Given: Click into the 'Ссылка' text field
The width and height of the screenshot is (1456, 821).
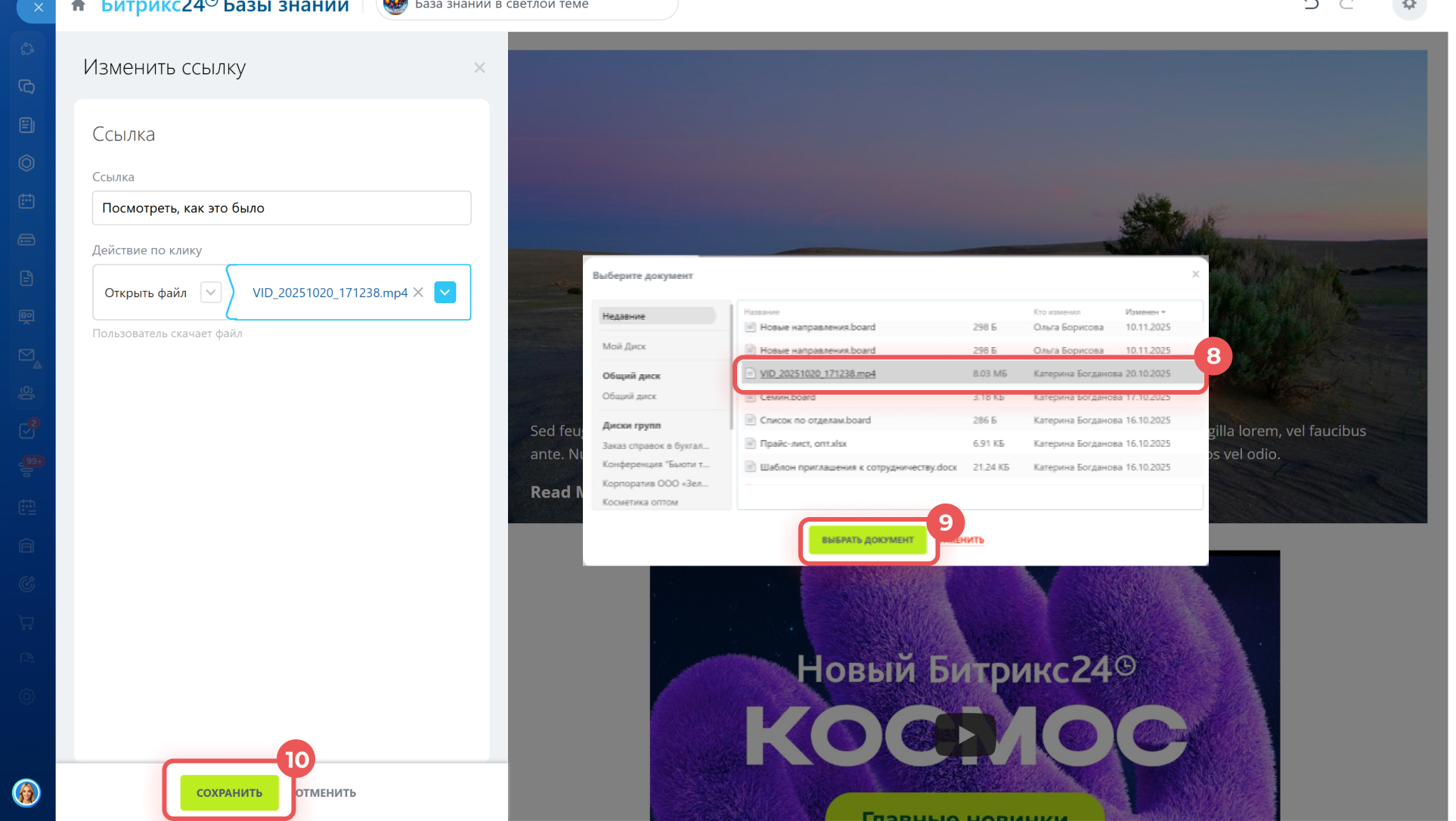Looking at the screenshot, I should tap(281, 208).
